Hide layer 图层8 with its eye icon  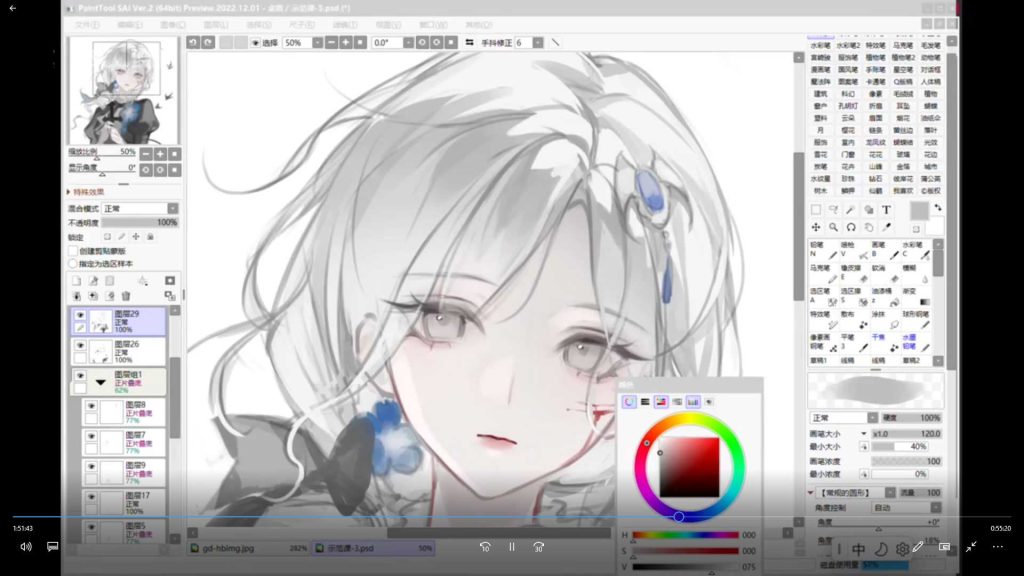coord(91,406)
